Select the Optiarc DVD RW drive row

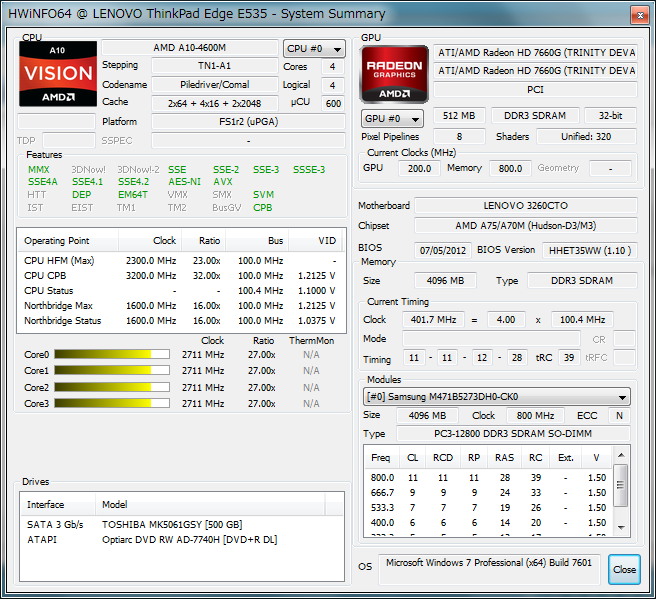(150, 539)
